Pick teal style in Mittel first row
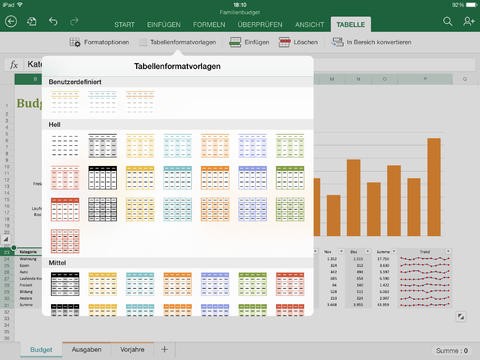Screen dimensions: 480x360 click(140, 284)
